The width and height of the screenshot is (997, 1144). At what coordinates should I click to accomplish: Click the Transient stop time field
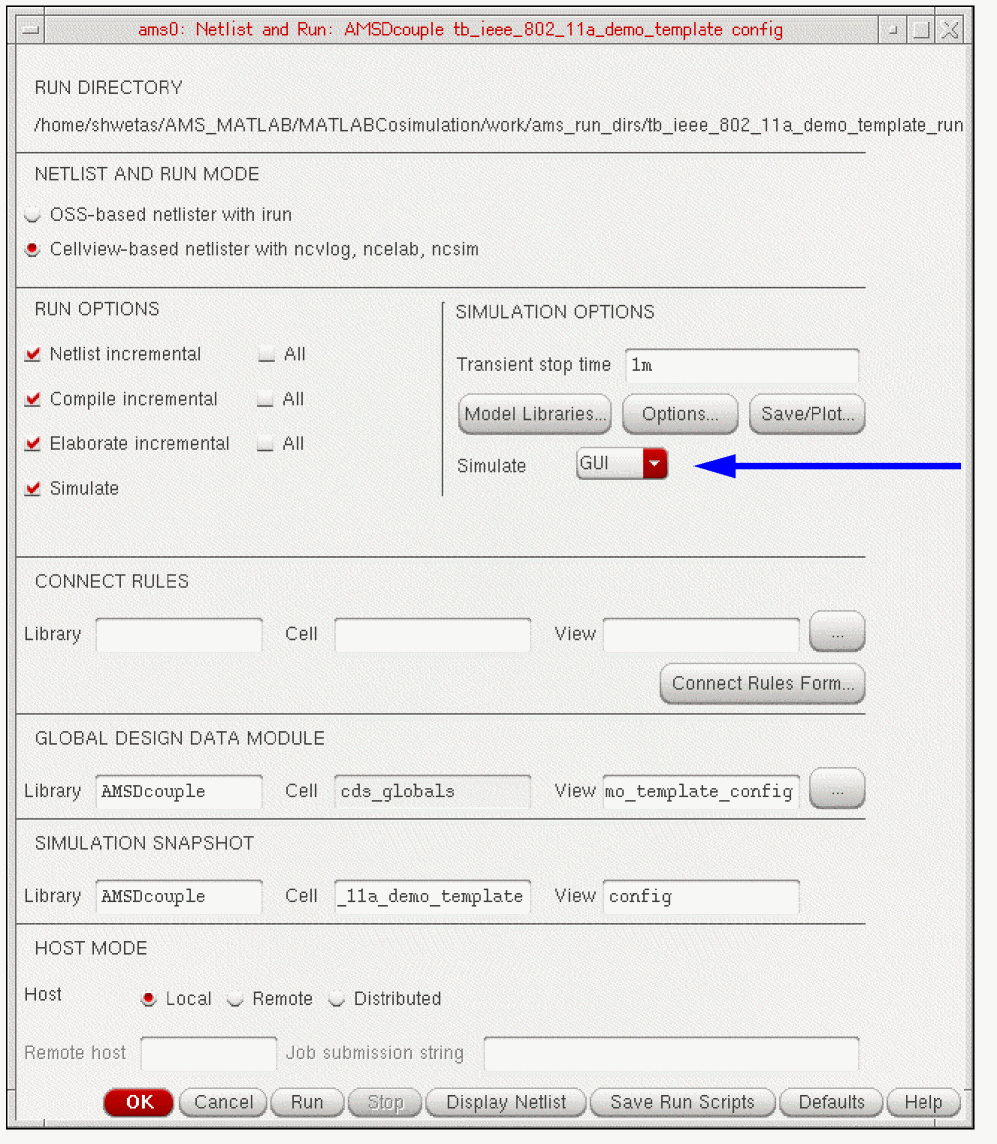742,366
